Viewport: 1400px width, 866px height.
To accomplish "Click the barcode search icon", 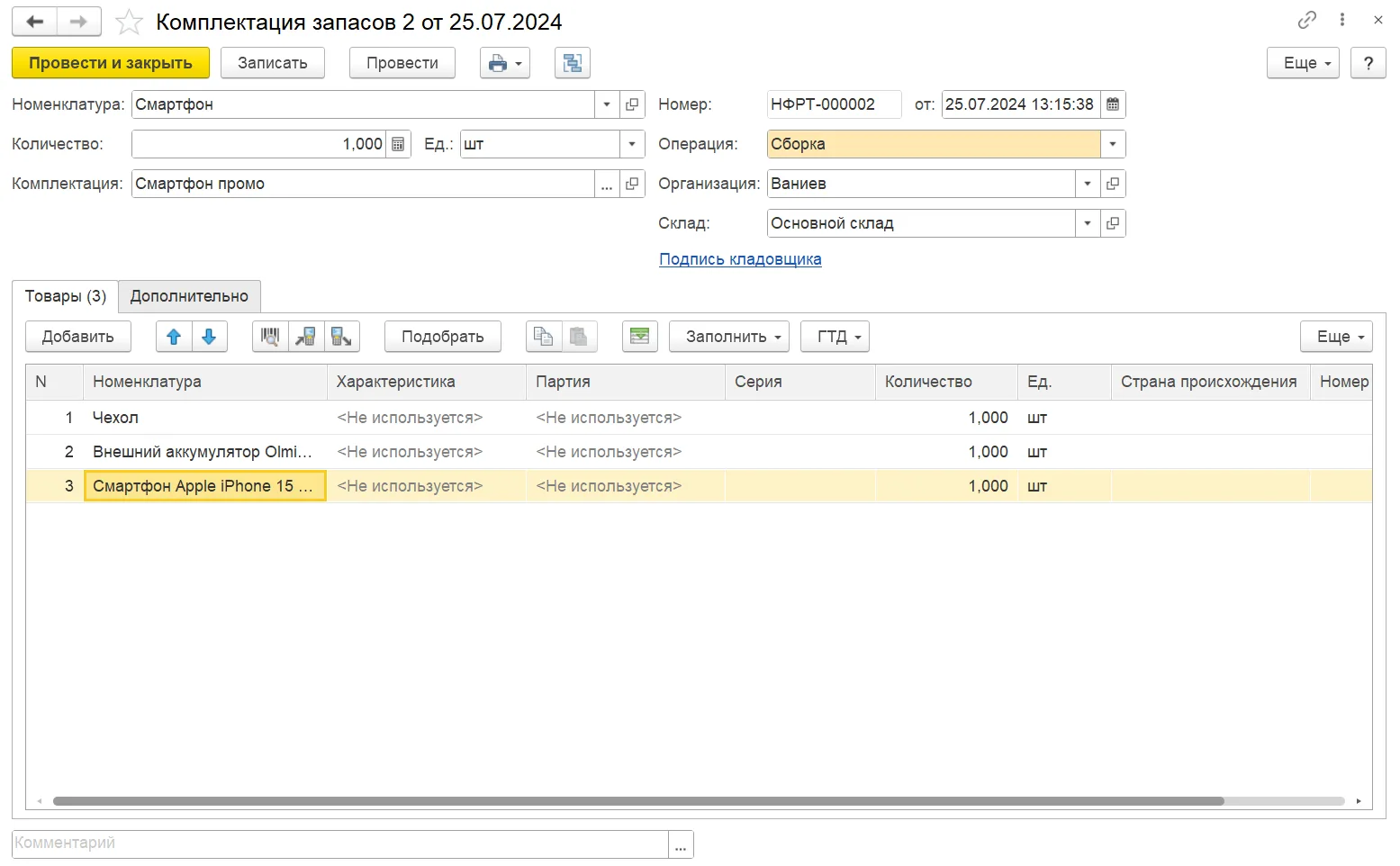I will click(x=270, y=337).
